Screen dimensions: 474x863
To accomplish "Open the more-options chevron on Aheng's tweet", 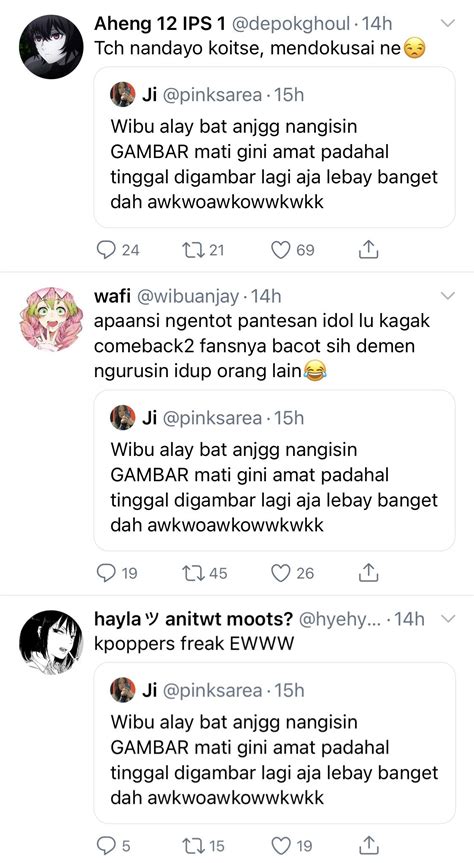I will pyautogui.click(x=449, y=24).
